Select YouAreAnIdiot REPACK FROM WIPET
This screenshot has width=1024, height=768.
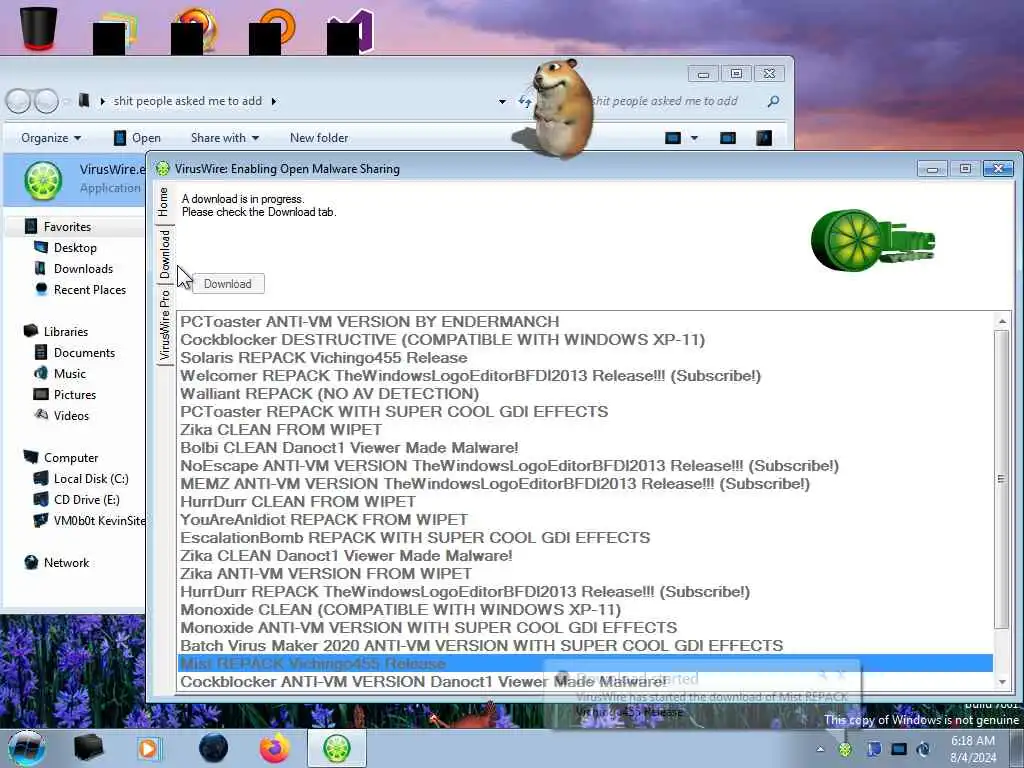(x=586, y=520)
